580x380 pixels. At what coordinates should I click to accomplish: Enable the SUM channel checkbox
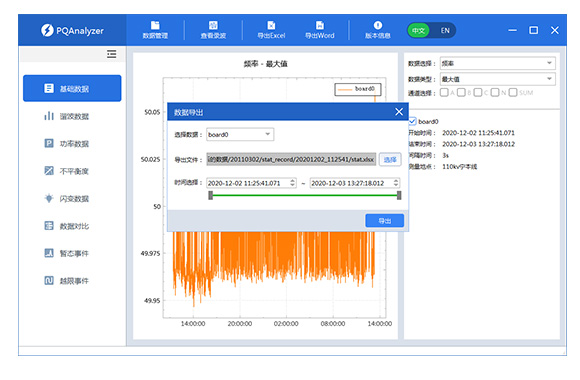[513, 93]
